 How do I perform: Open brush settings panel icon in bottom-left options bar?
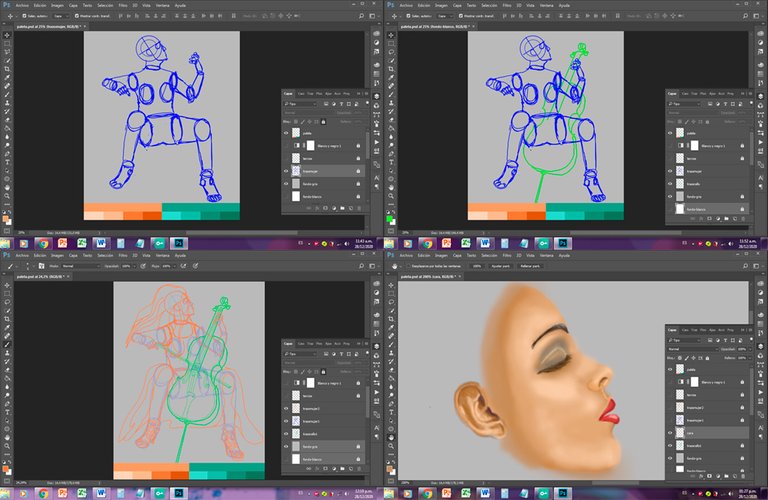[x=41, y=266]
